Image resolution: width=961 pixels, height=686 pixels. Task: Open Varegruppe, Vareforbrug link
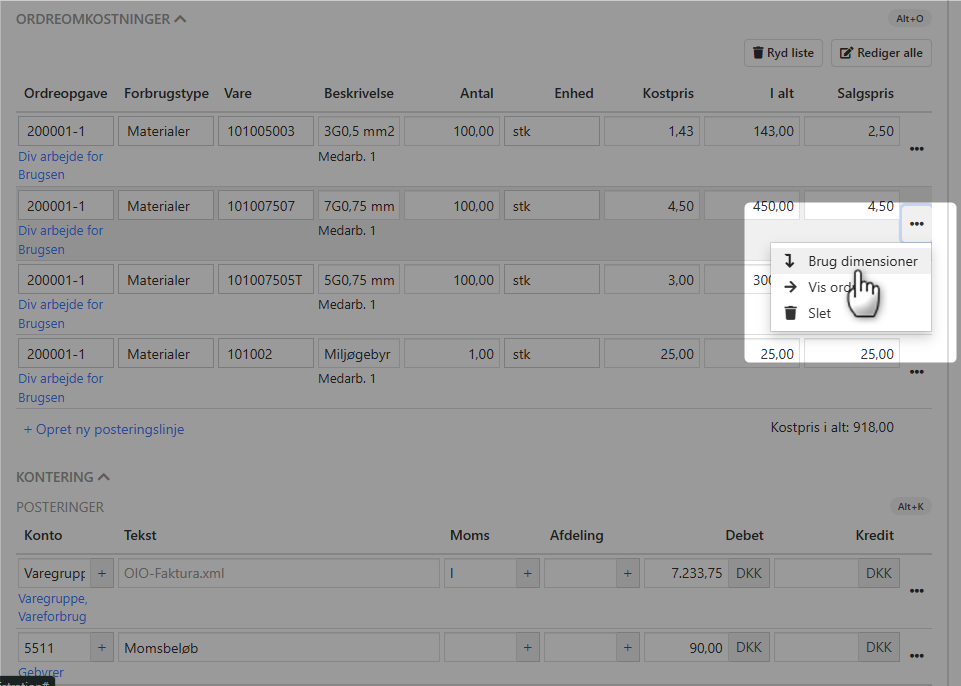[x=52, y=608]
